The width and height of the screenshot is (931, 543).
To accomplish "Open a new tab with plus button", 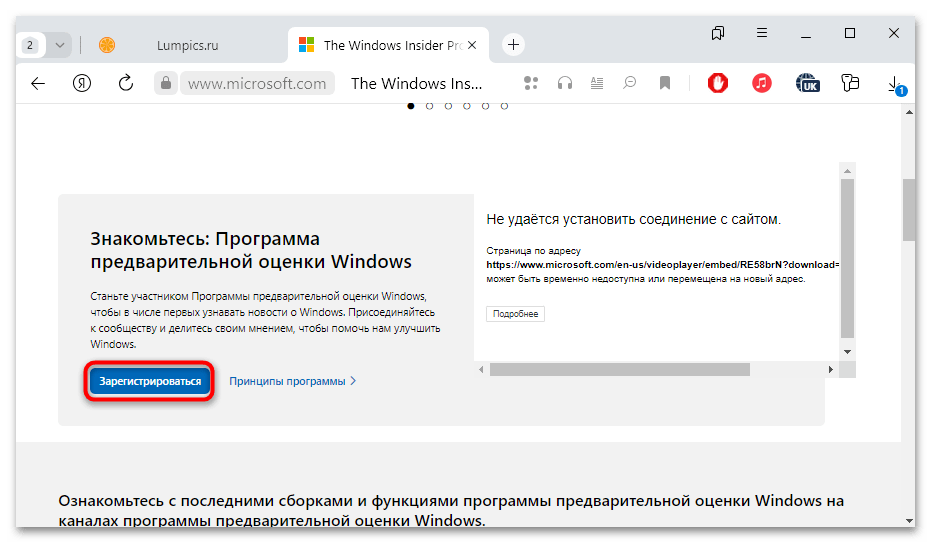I will pos(514,45).
